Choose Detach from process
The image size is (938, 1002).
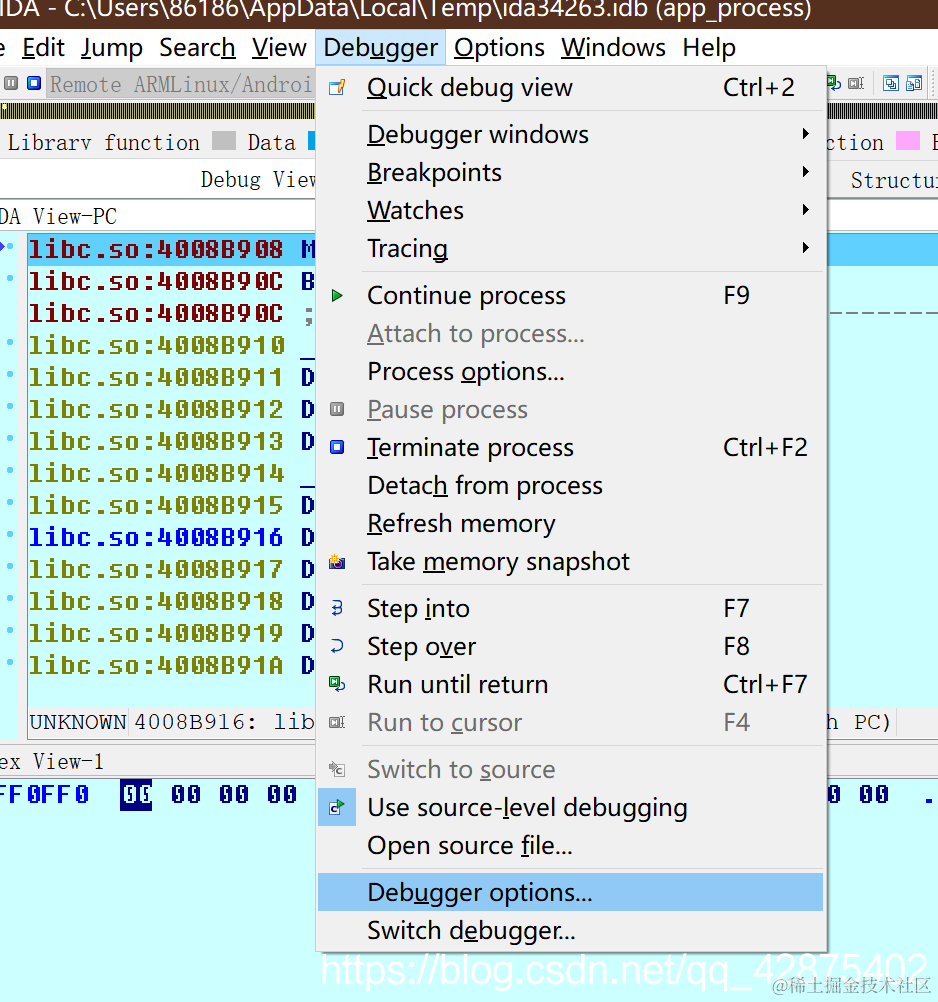tap(570, 486)
